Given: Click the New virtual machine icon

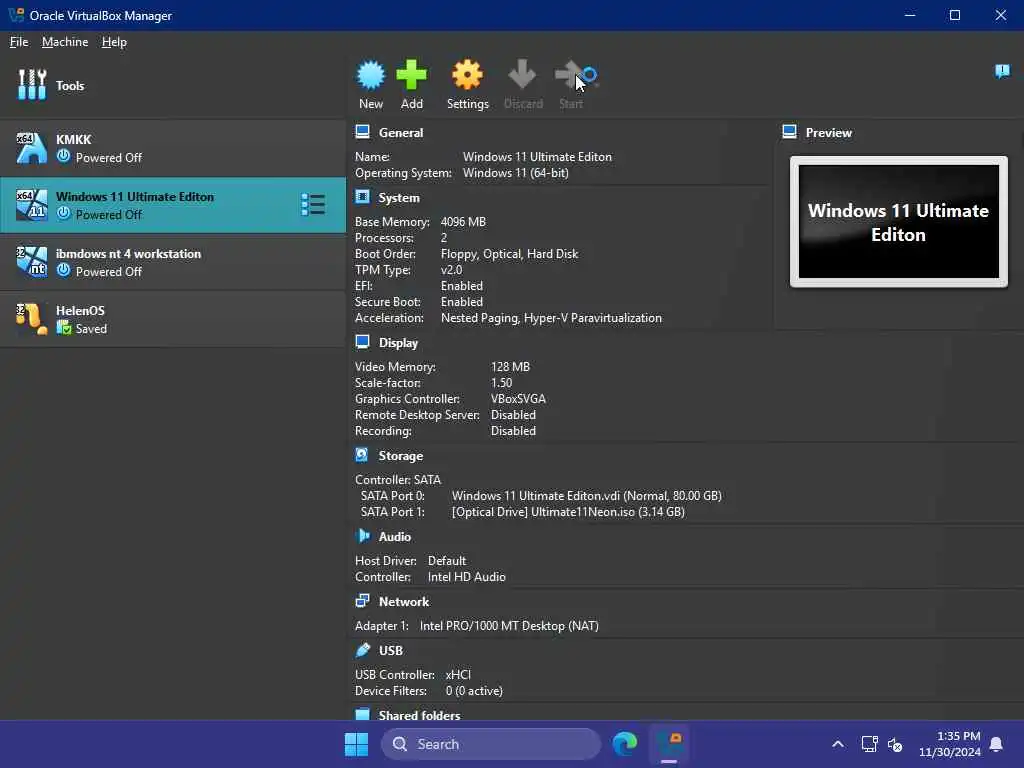Looking at the screenshot, I should pyautogui.click(x=370, y=75).
